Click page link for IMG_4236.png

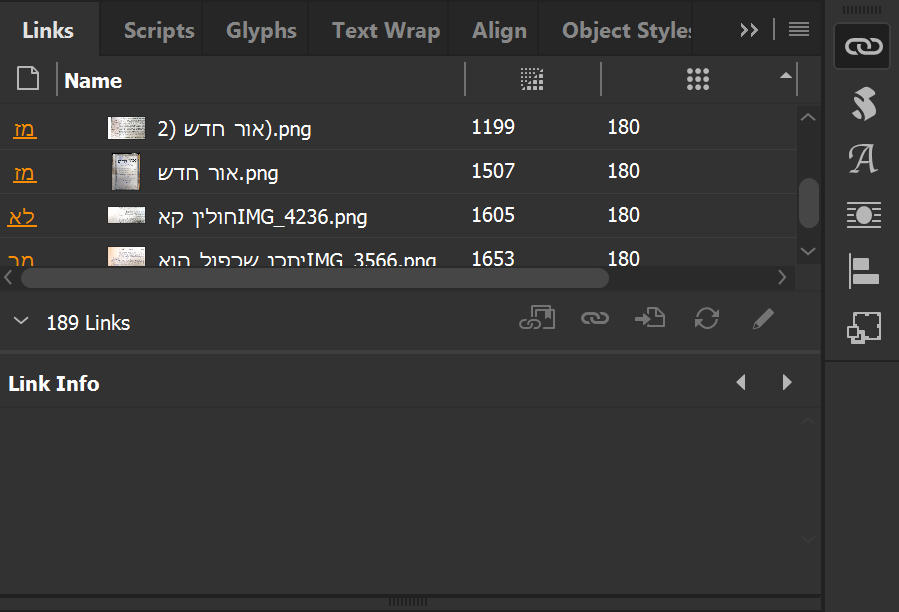(x=22, y=216)
